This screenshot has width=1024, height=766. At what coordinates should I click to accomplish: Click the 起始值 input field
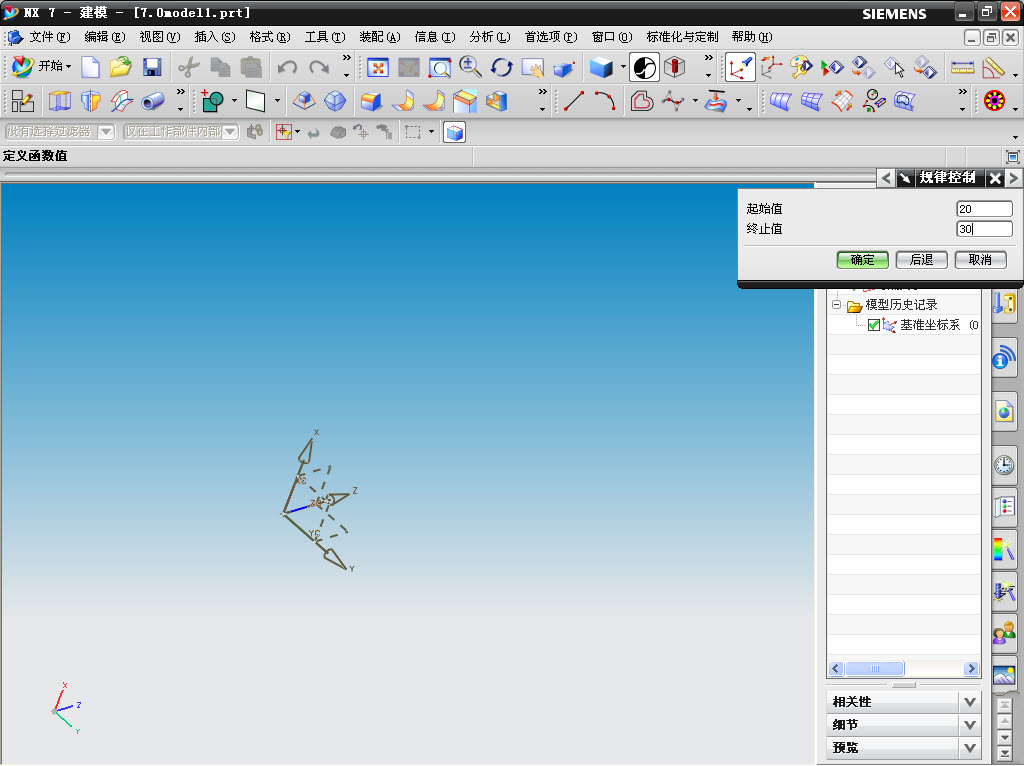coord(984,209)
